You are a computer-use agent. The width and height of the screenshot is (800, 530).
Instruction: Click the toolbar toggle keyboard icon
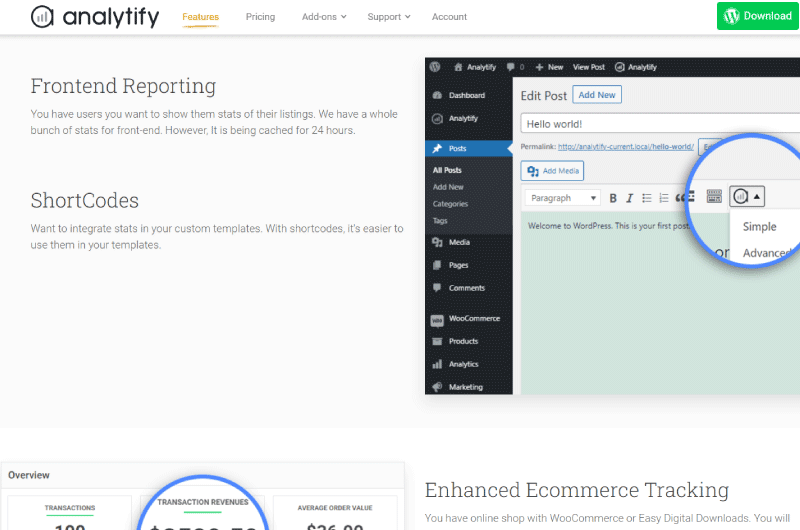click(x=714, y=196)
